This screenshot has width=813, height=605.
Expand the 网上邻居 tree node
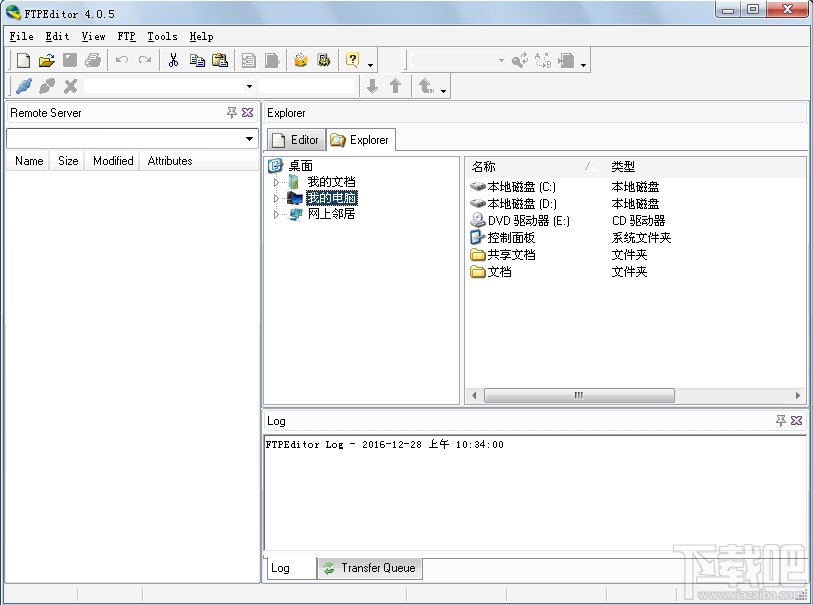coord(276,214)
